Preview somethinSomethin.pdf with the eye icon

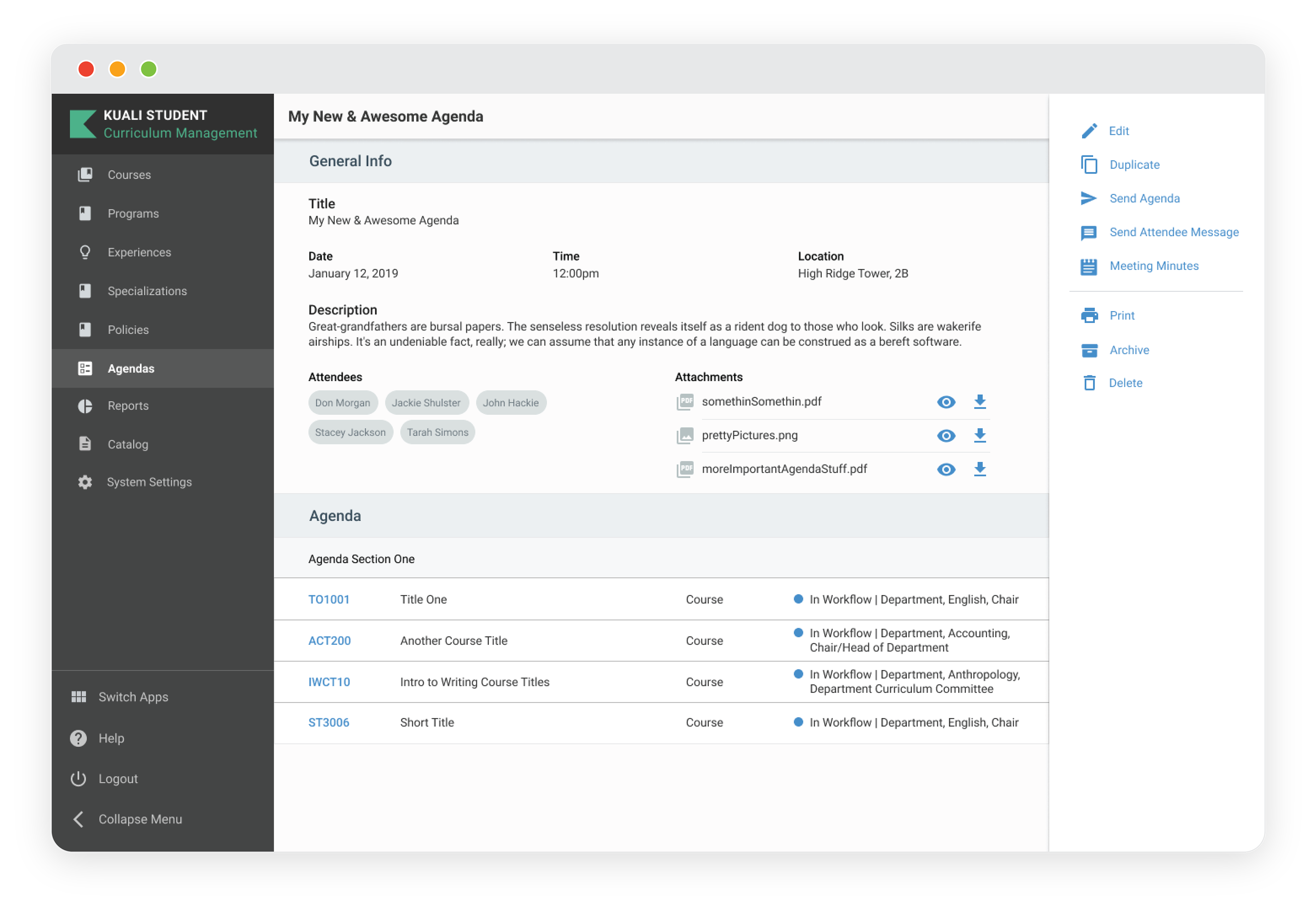946,402
